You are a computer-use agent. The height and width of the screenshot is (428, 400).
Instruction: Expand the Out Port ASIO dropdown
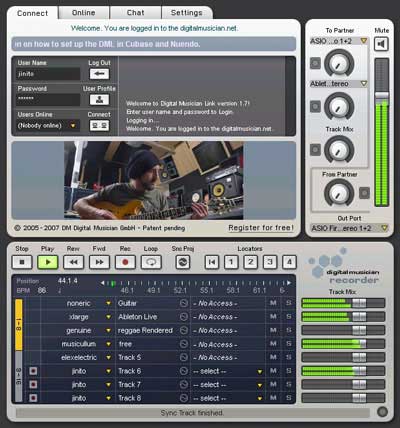pos(385,228)
